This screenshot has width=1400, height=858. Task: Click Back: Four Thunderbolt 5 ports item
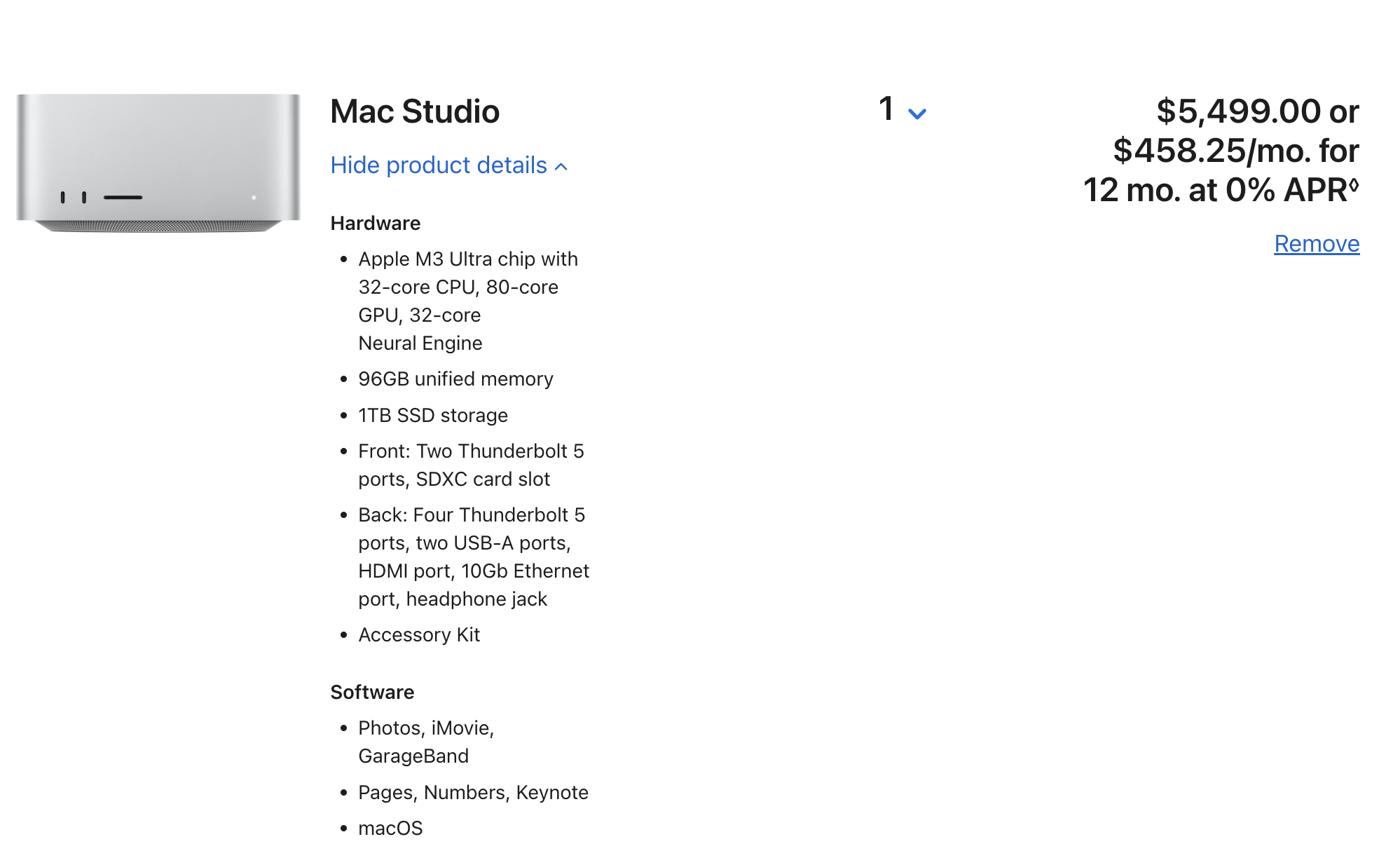tap(472, 515)
